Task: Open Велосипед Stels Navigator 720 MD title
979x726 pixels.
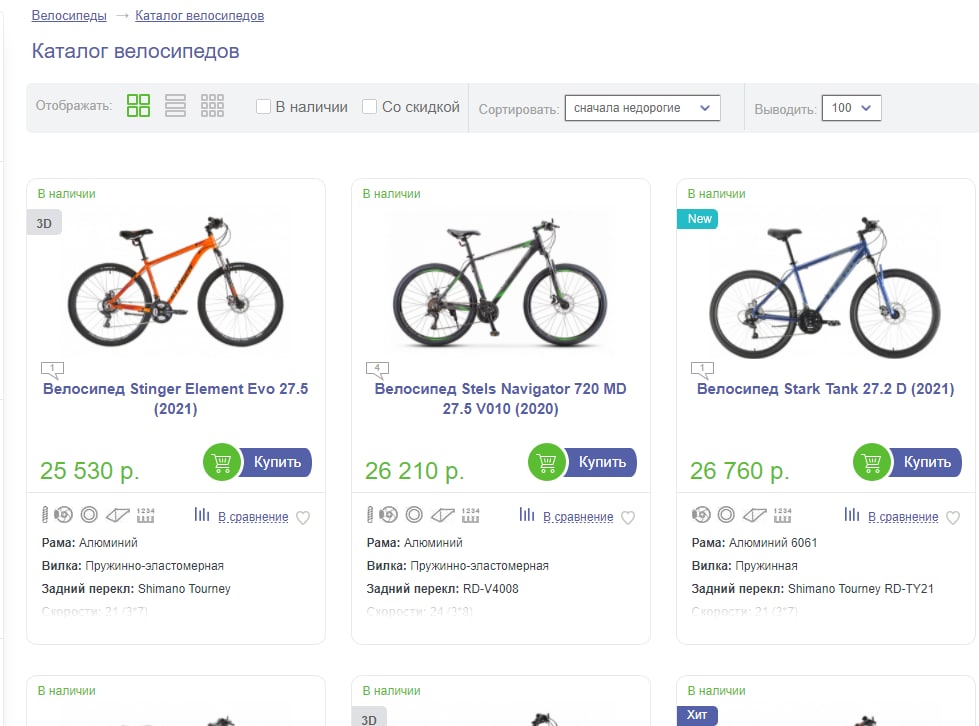Action: pos(501,399)
